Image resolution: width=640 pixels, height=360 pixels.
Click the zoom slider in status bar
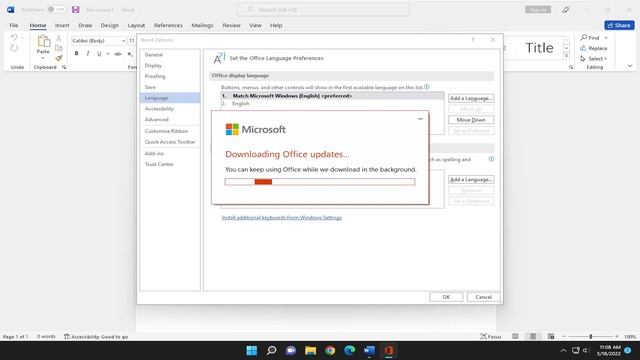[591, 336]
